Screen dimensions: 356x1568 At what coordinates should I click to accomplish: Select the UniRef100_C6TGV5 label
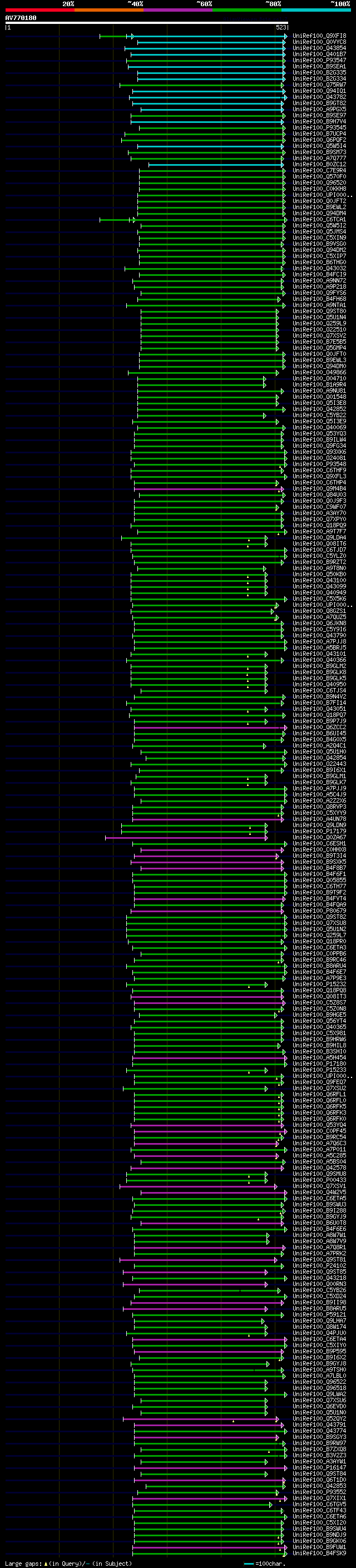pyautogui.click(x=319, y=1504)
